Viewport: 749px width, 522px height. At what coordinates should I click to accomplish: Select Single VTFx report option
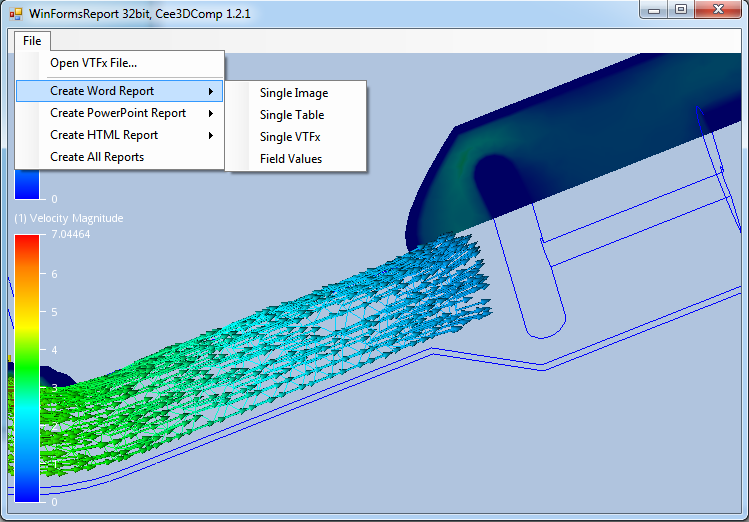click(290, 137)
